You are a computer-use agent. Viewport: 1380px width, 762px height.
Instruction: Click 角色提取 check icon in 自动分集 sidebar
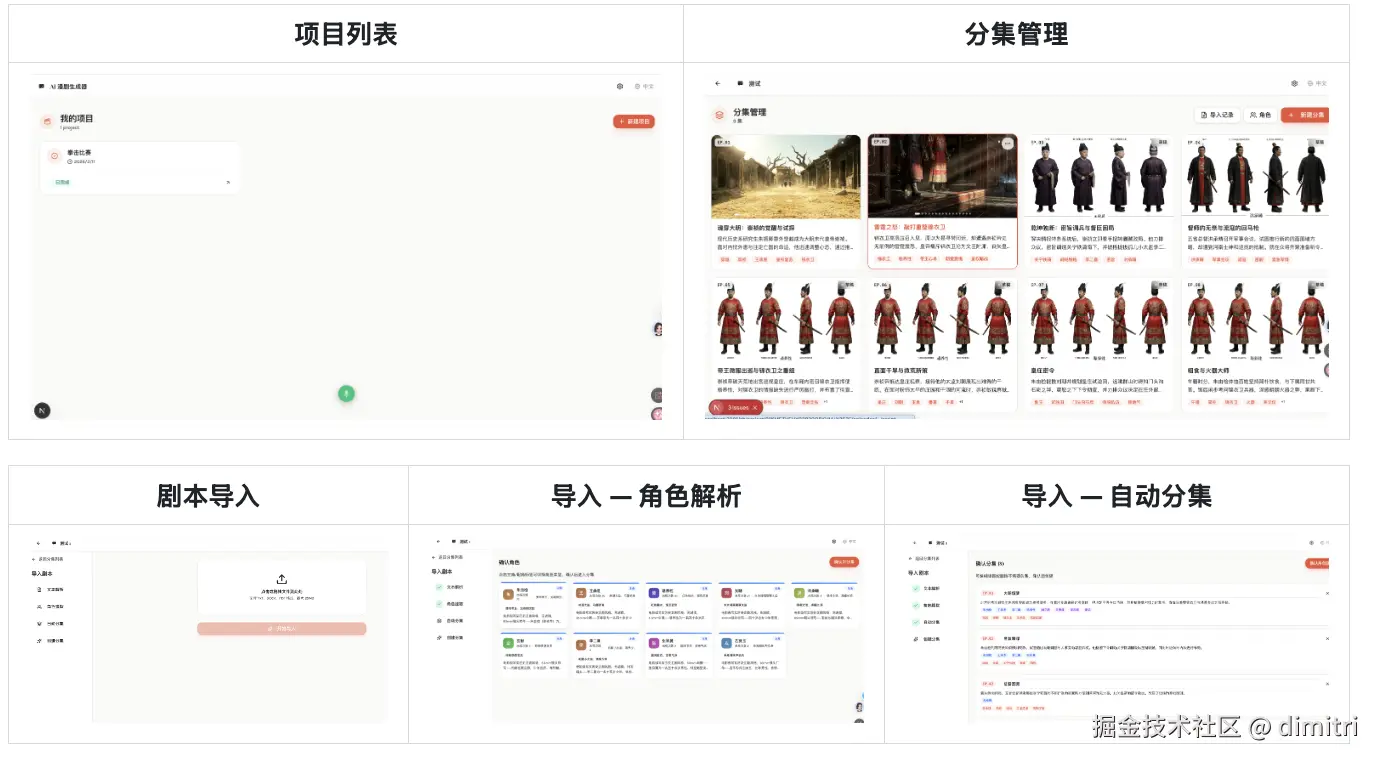pyautogui.click(x=915, y=605)
